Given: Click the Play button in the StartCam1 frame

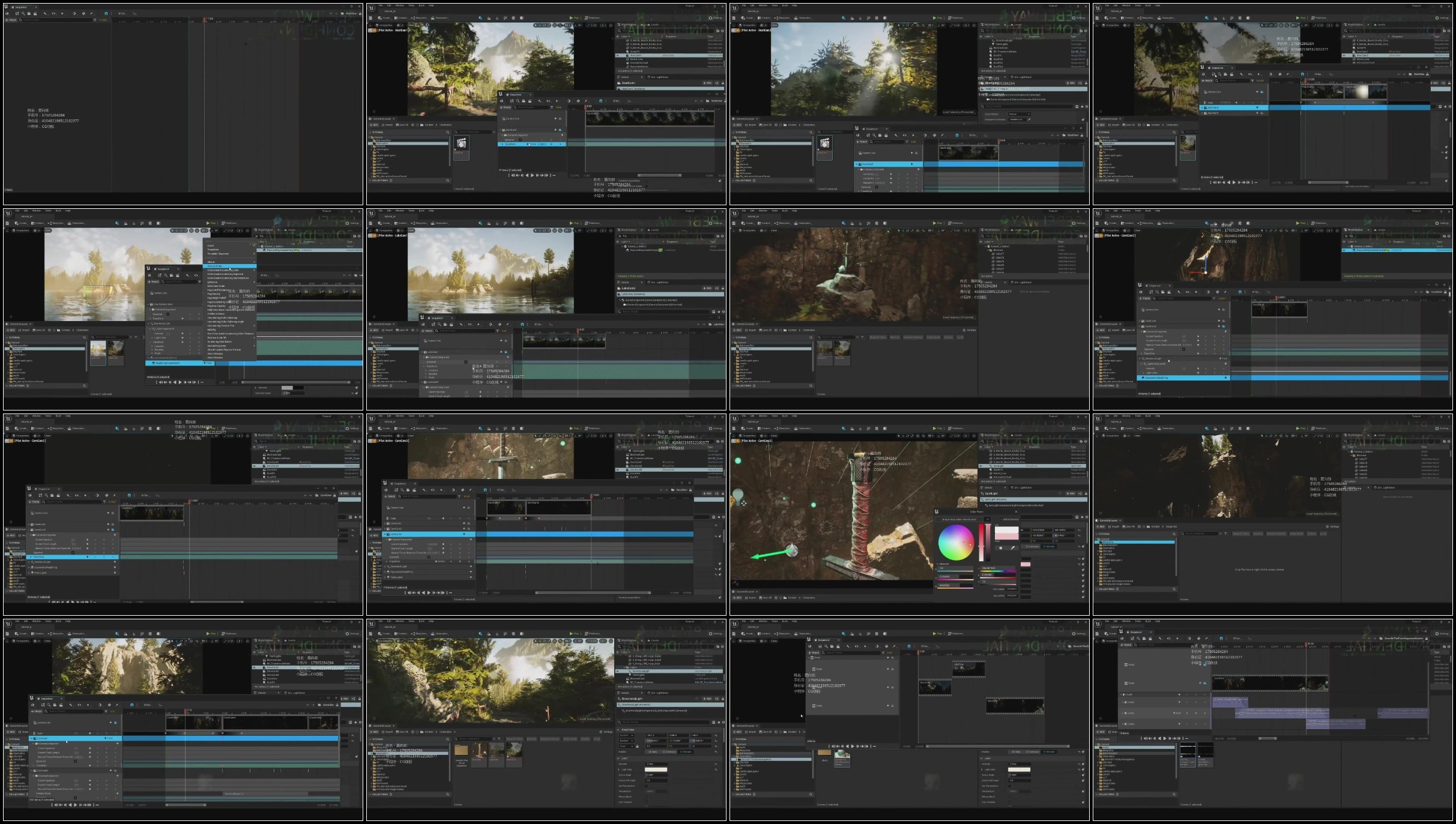Looking at the screenshot, I should (x=574, y=18).
